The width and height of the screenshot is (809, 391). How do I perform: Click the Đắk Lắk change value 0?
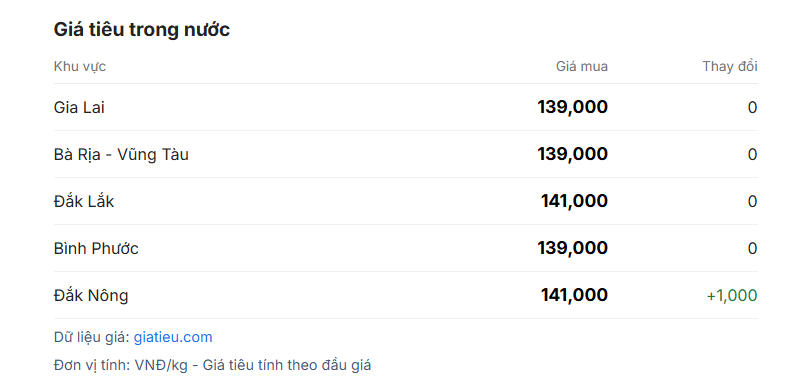(752, 202)
